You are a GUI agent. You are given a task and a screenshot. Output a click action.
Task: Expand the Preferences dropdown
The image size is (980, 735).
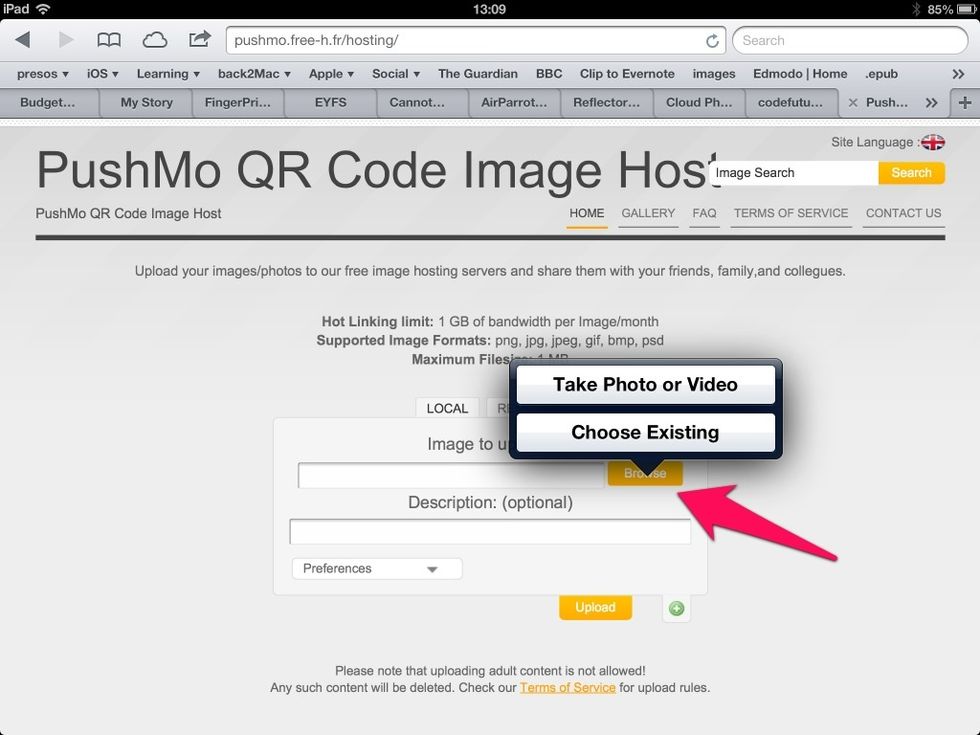pos(377,569)
